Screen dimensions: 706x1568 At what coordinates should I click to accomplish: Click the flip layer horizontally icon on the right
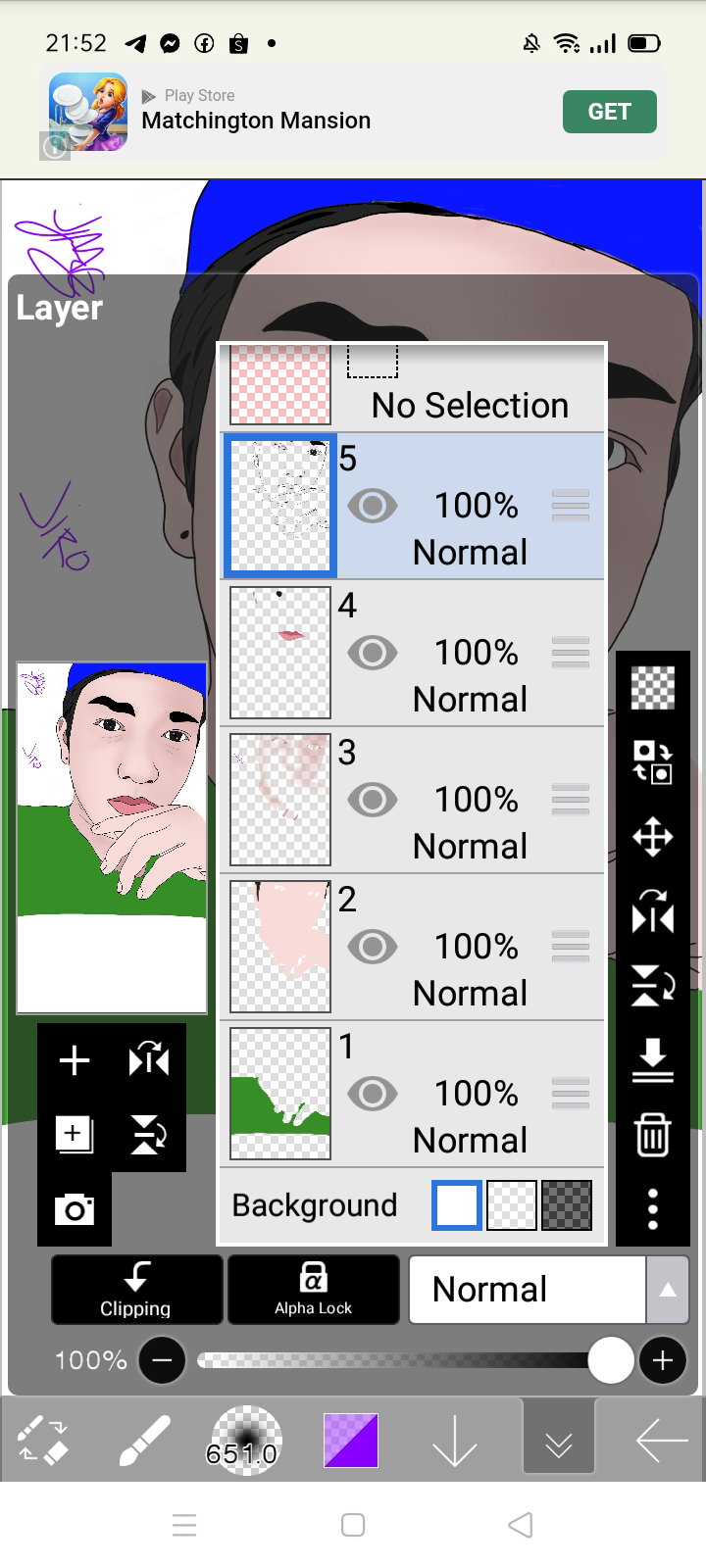tap(652, 912)
